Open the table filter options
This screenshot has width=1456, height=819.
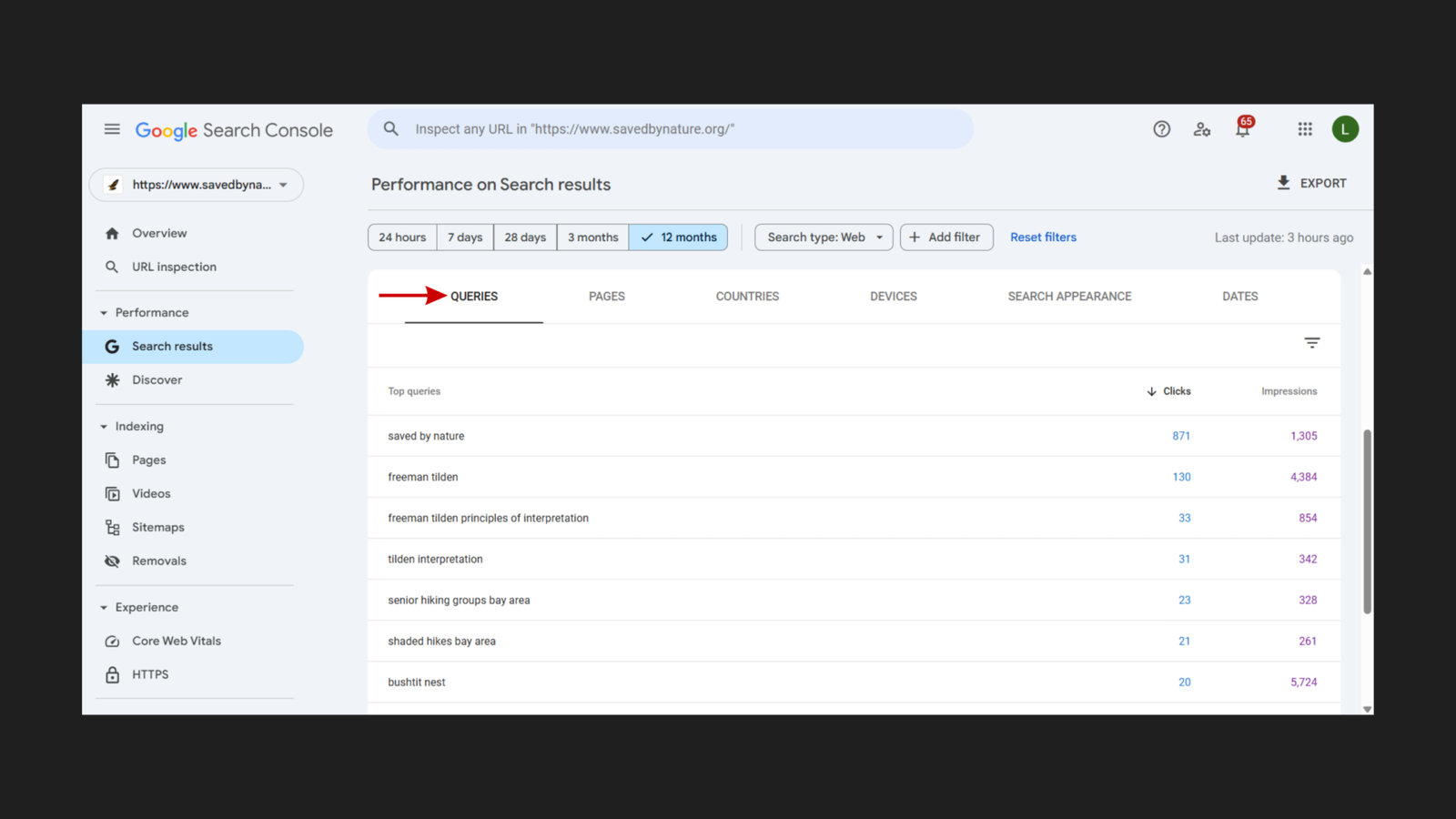(x=1311, y=343)
